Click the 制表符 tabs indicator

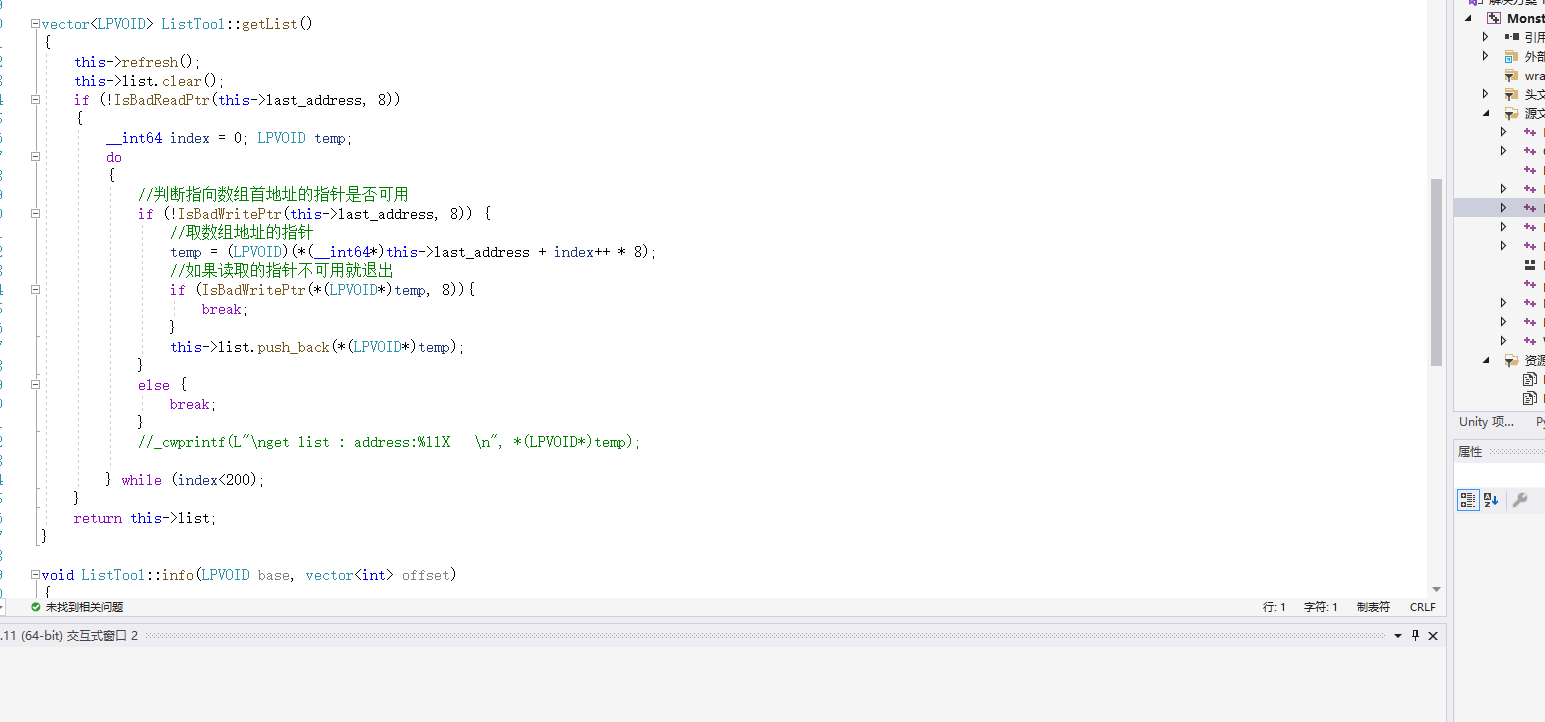coord(1373,607)
